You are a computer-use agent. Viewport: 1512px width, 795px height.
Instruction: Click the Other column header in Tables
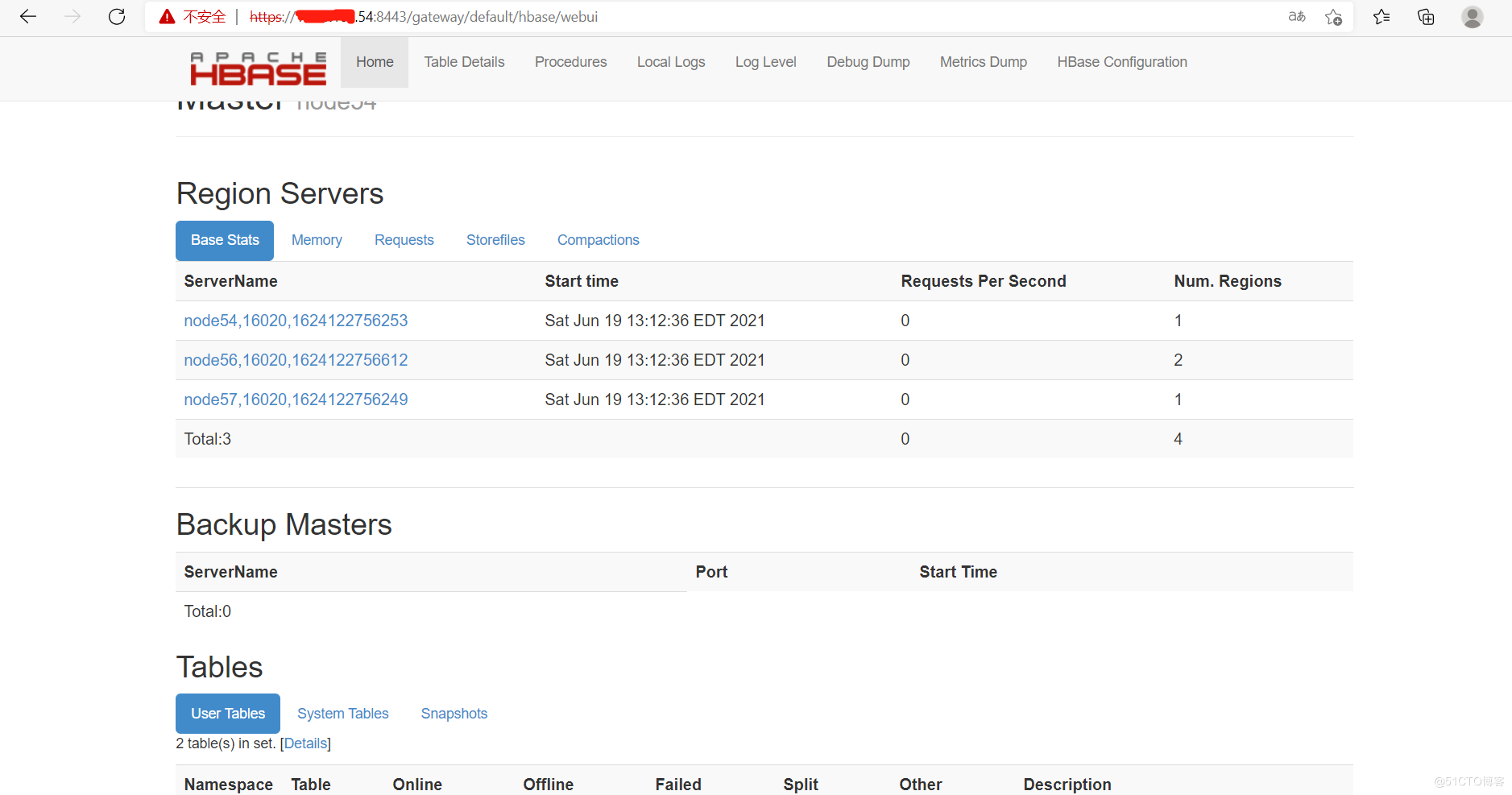pyautogui.click(x=921, y=785)
